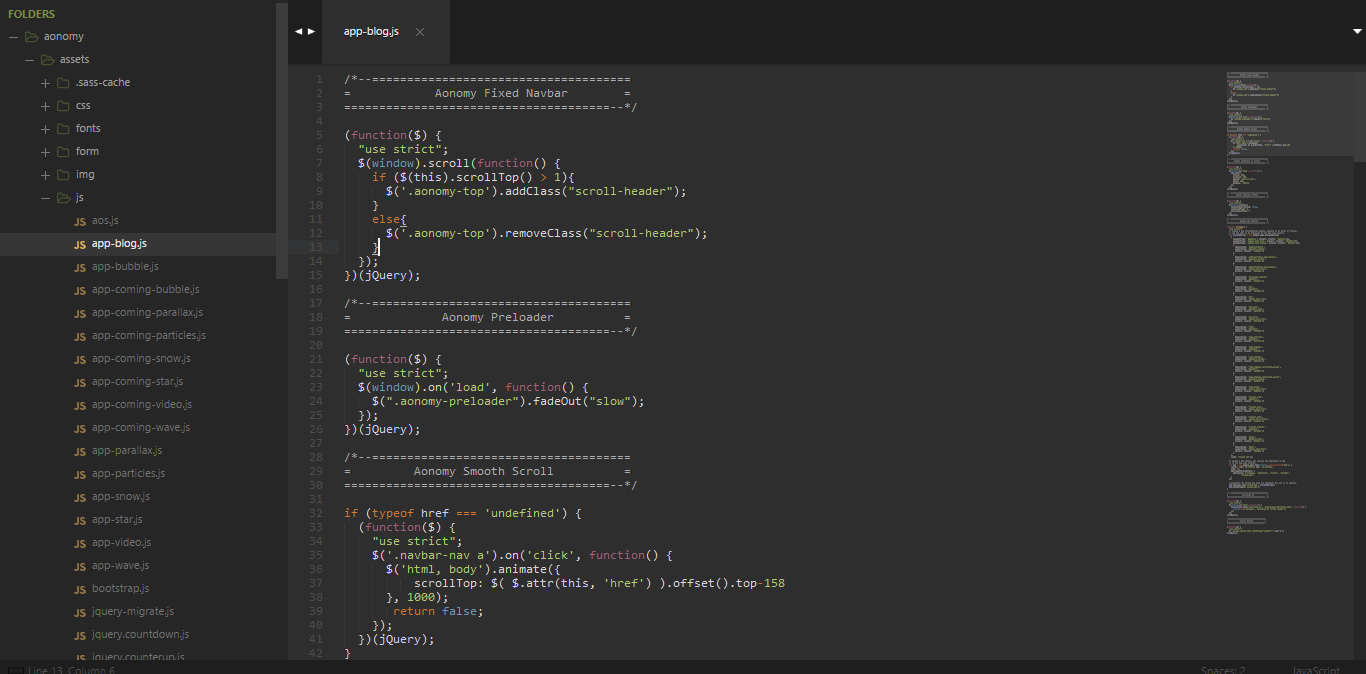
Task: Click the JS icon beside app-coming-snow.js
Action: pyautogui.click(x=79, y=359)
